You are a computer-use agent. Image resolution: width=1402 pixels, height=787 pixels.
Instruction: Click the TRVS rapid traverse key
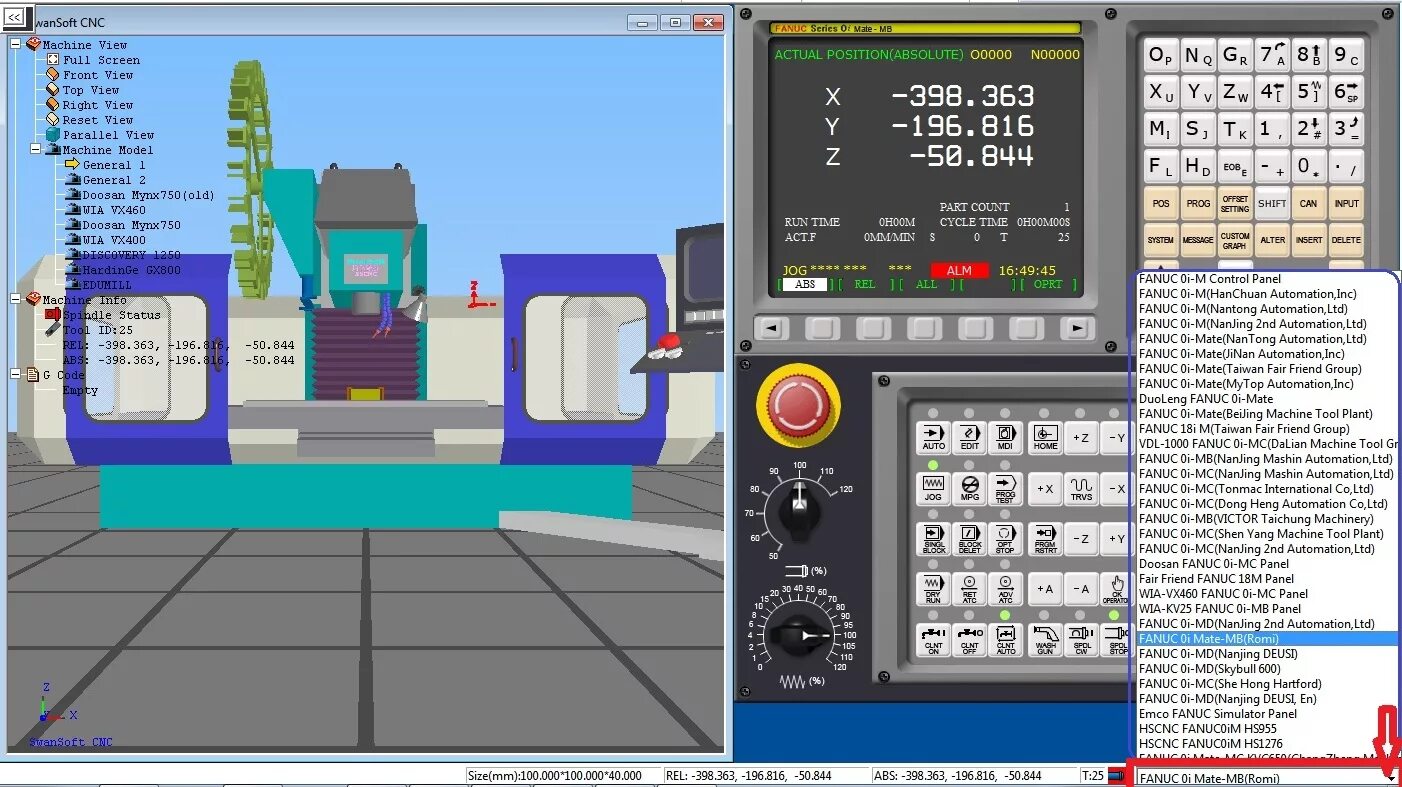[x=1080, y=490]
